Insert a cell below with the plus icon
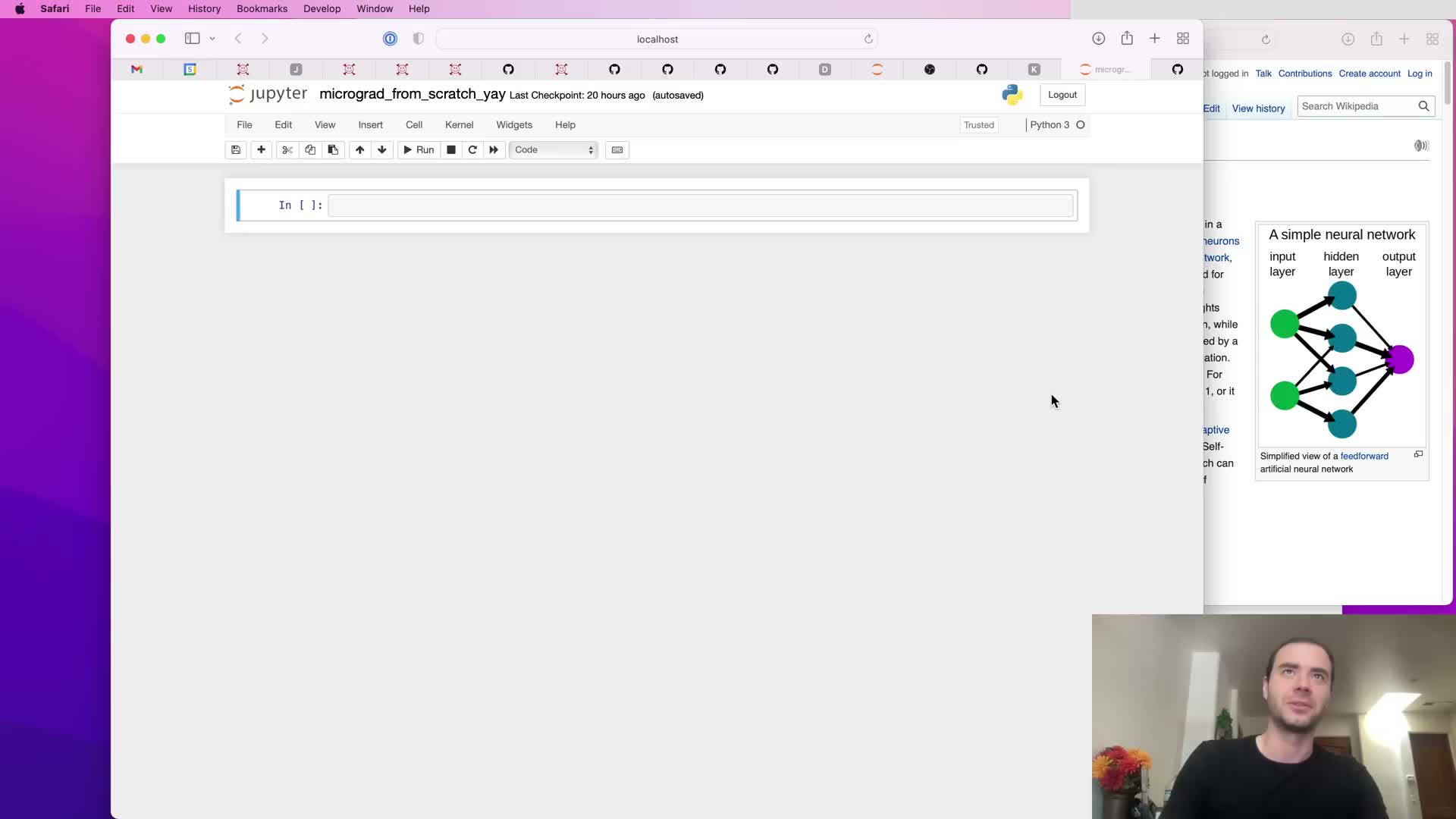Image resolution: width=1456 pixels, height=819 pixels. [261, 150]
